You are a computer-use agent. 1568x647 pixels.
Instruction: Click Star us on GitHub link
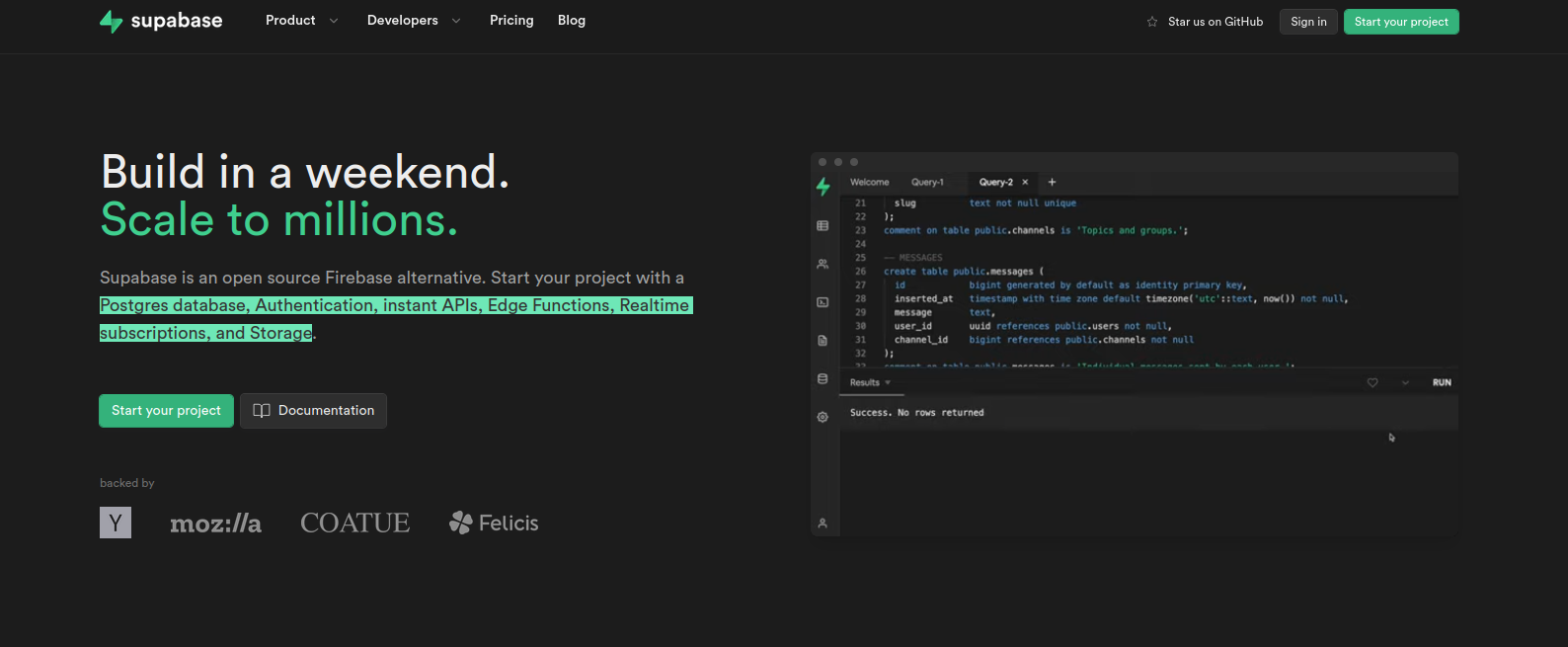pyautogui.click(x=1215, y=22)
